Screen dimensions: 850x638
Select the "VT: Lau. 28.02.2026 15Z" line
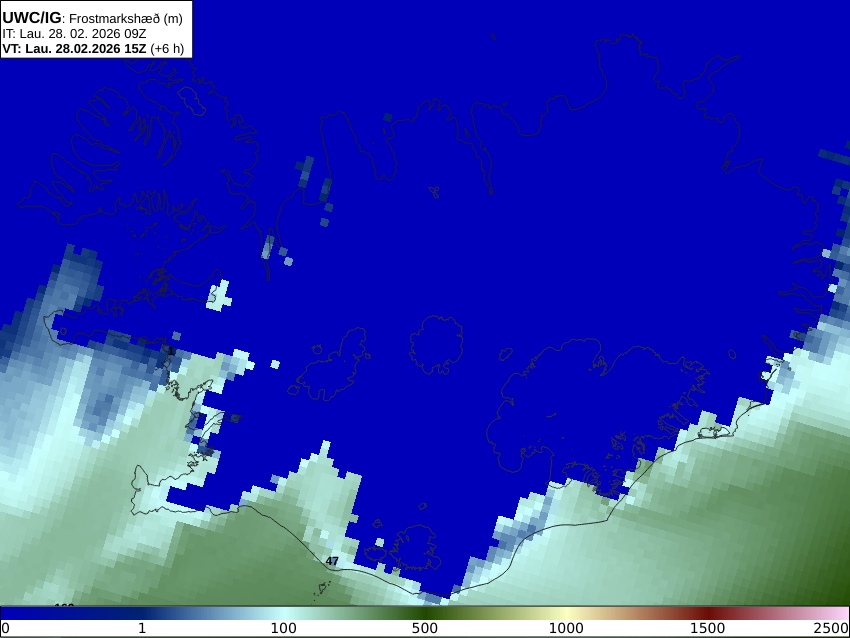click(x=74, y=49)
